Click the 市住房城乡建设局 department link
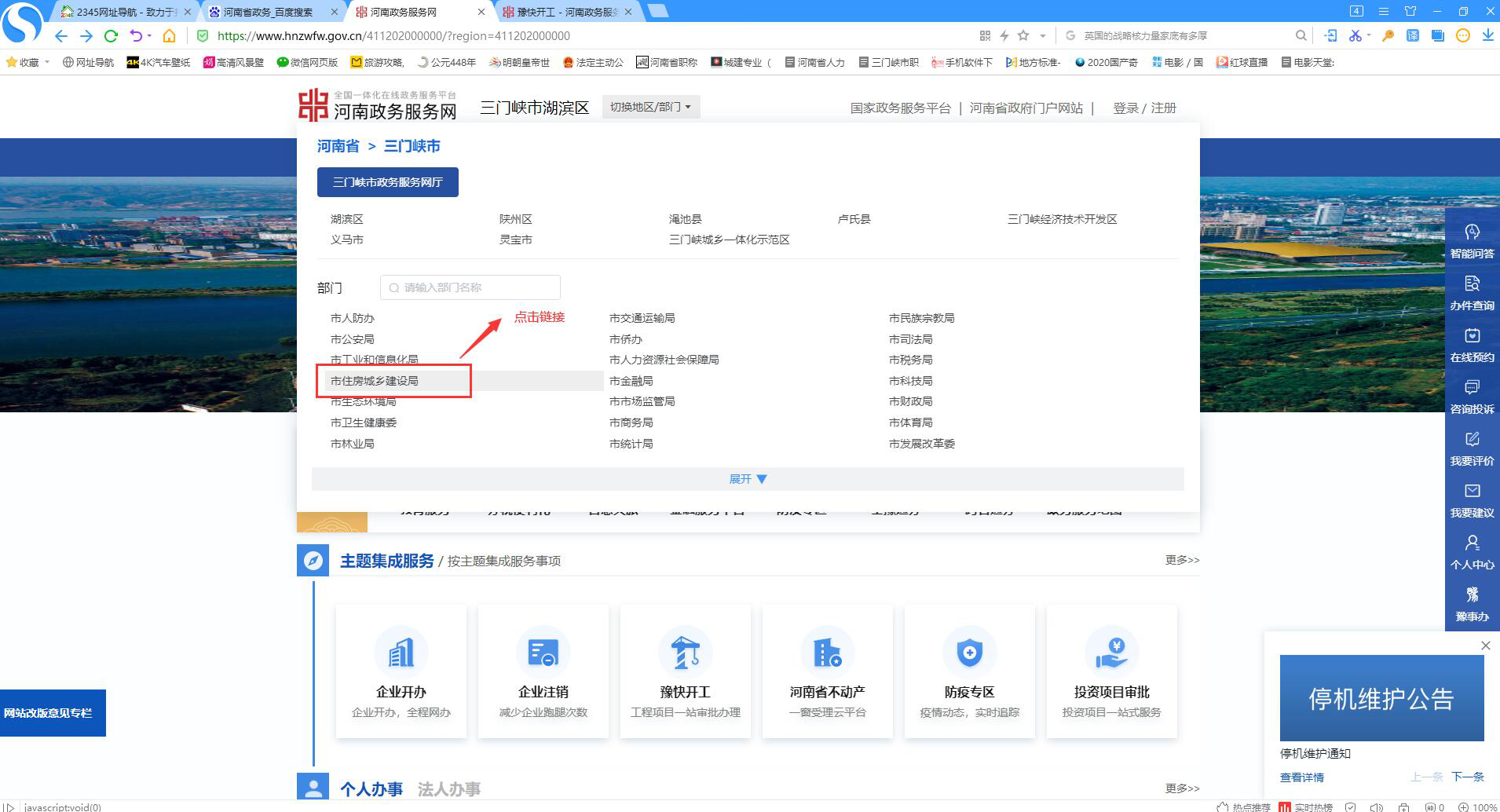Image resolution: width=1500 pixels, height=812 pixels. [373, 380]
